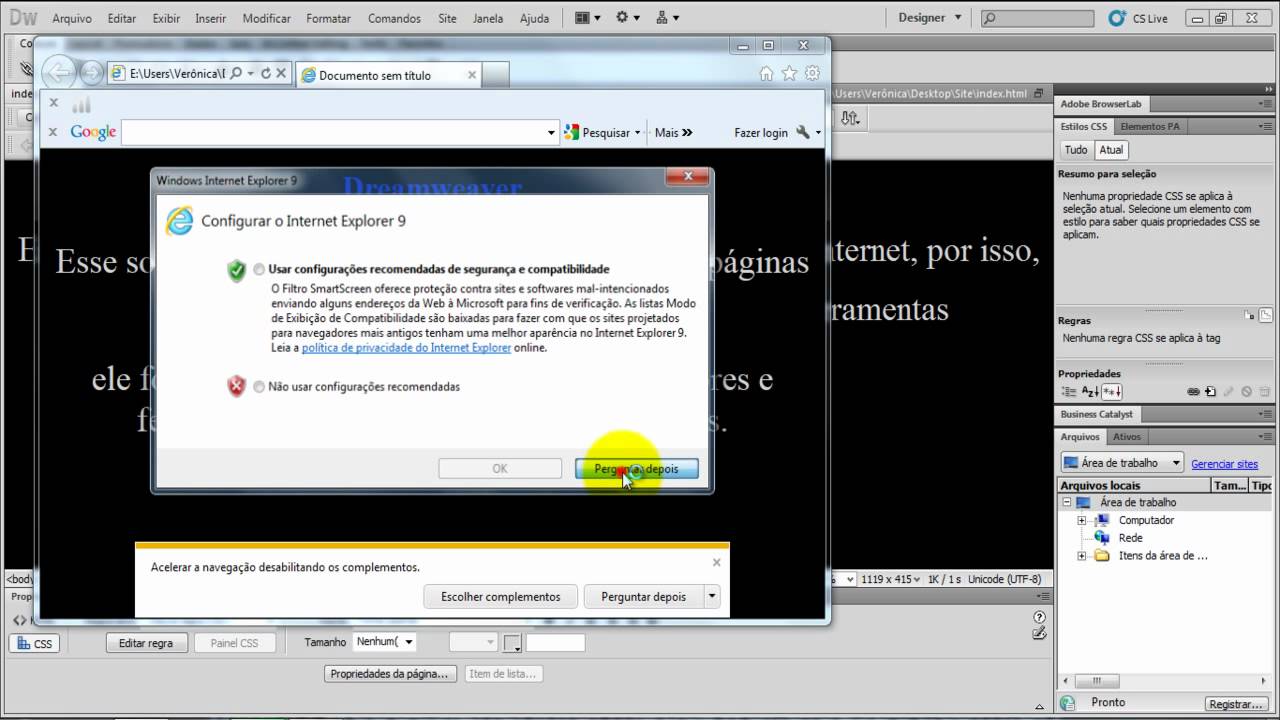Image resolution: width=1280 pixels, height=720 pixels.
Task: Expand the Computador tree node
Action: (x=1081, y=521)
